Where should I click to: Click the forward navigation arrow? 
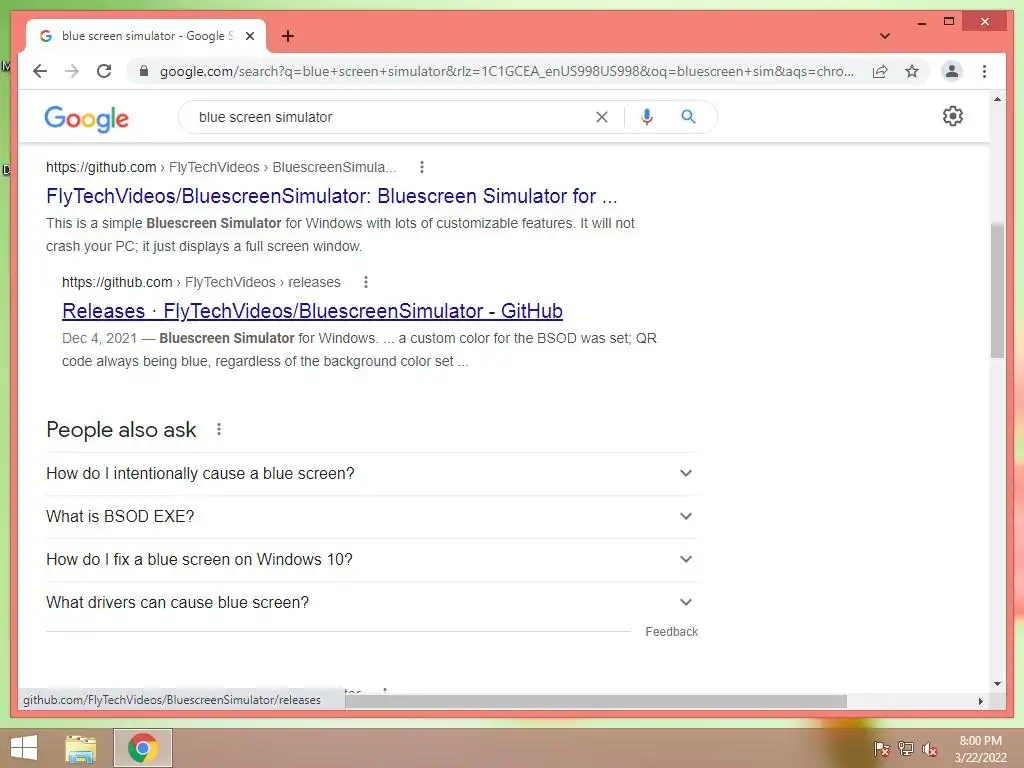pos(72,71)
